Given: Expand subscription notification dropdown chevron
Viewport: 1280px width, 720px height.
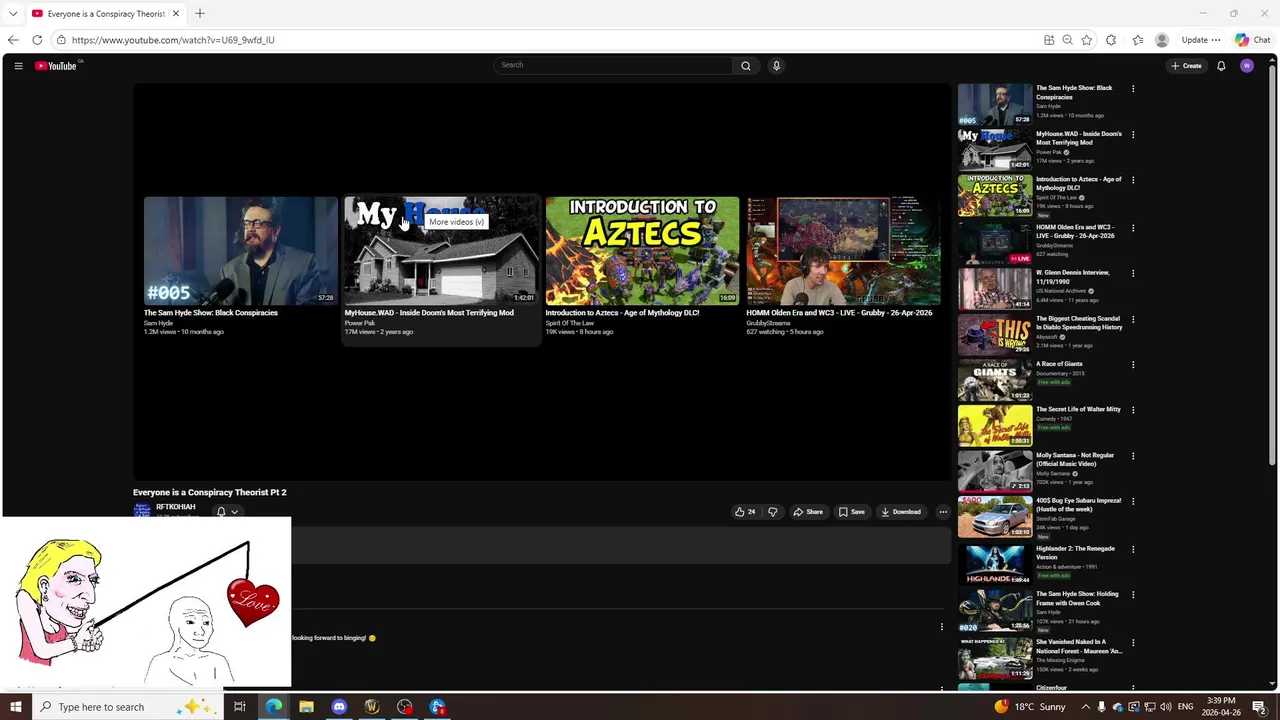Looking at the screenshot, I should click(x=234, y=511).
